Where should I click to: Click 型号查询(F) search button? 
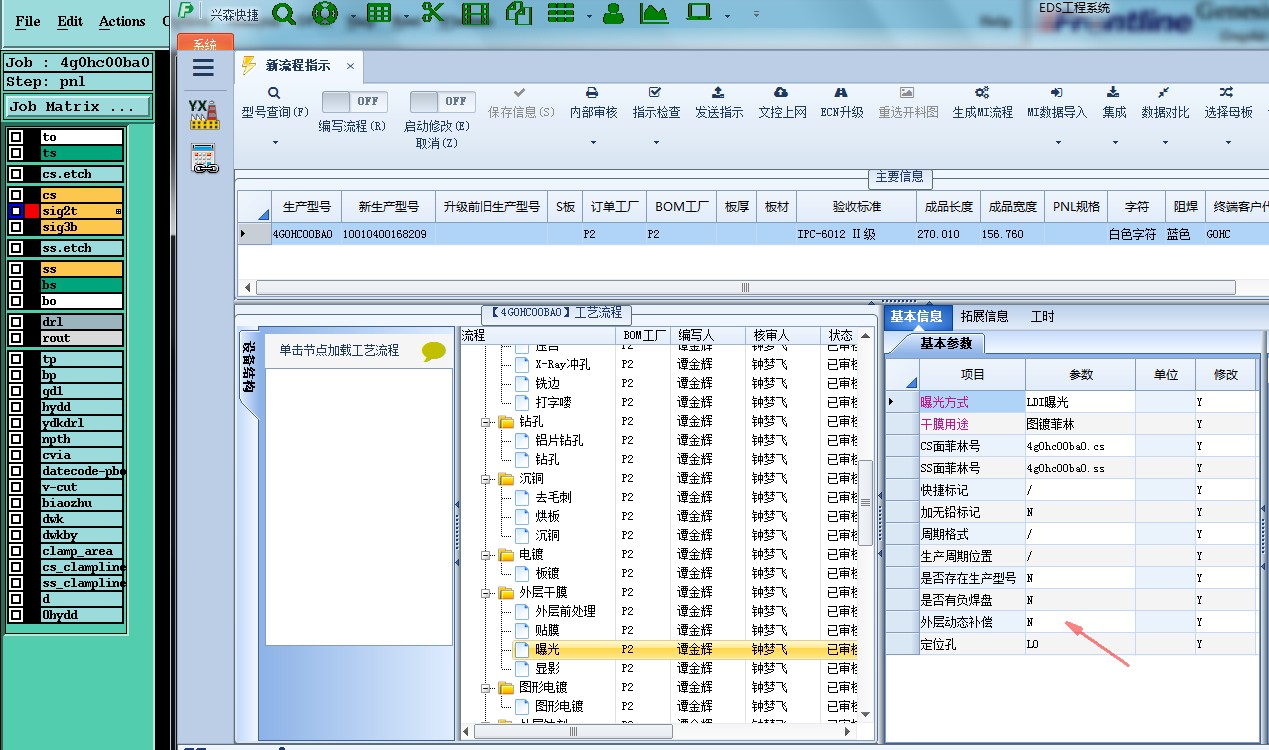pos(275,102)
